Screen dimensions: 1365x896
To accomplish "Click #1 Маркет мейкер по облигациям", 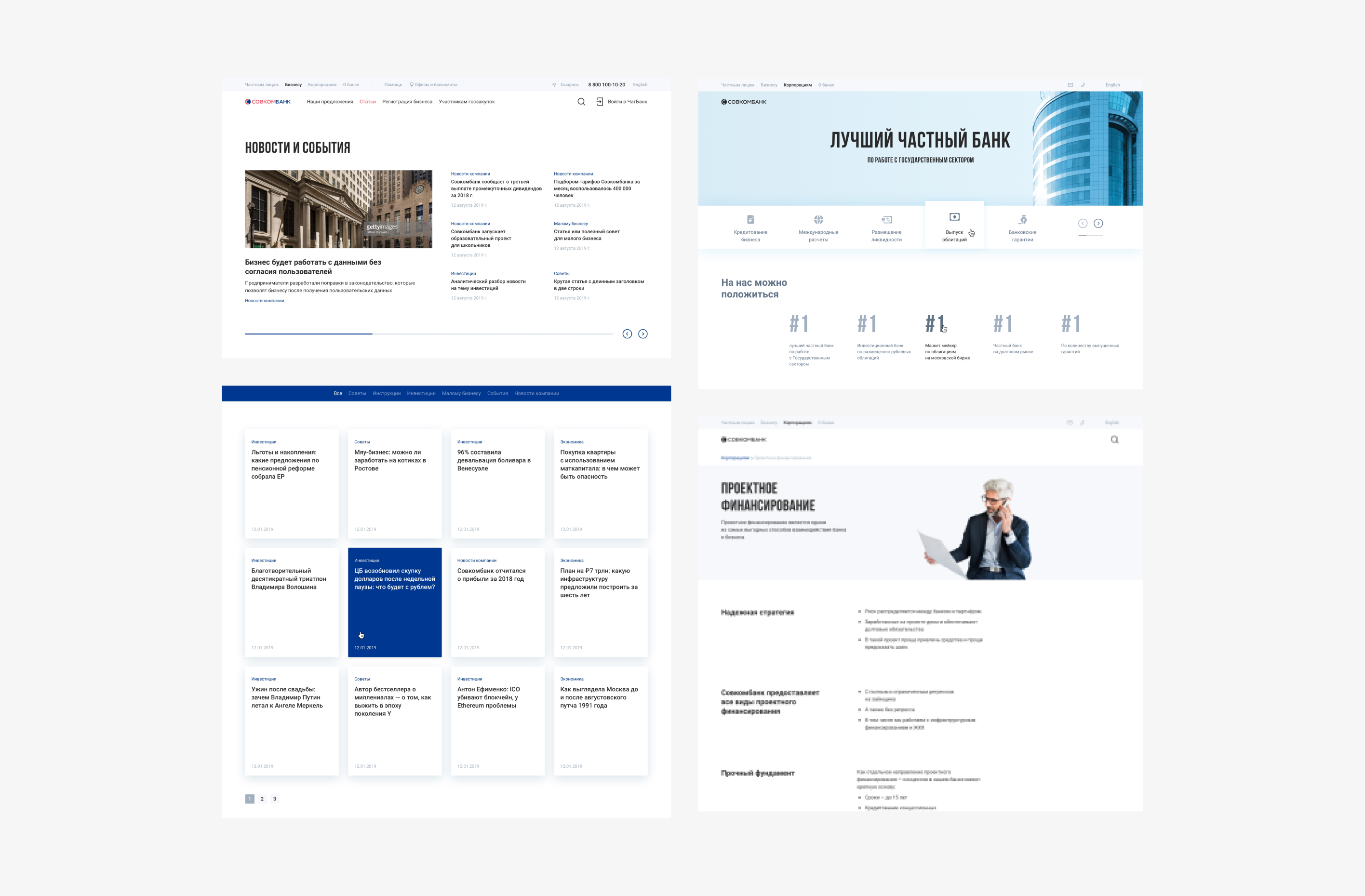I will (948, 337).
